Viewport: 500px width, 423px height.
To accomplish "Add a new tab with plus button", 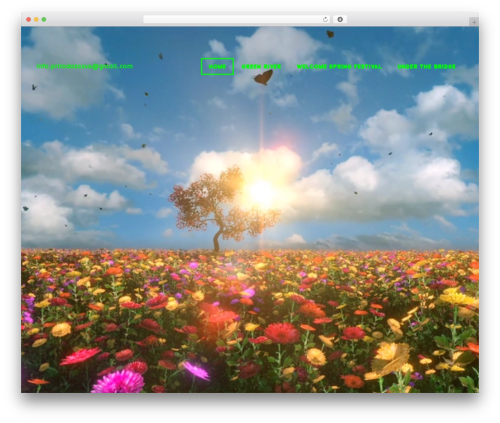I will 474,22.
